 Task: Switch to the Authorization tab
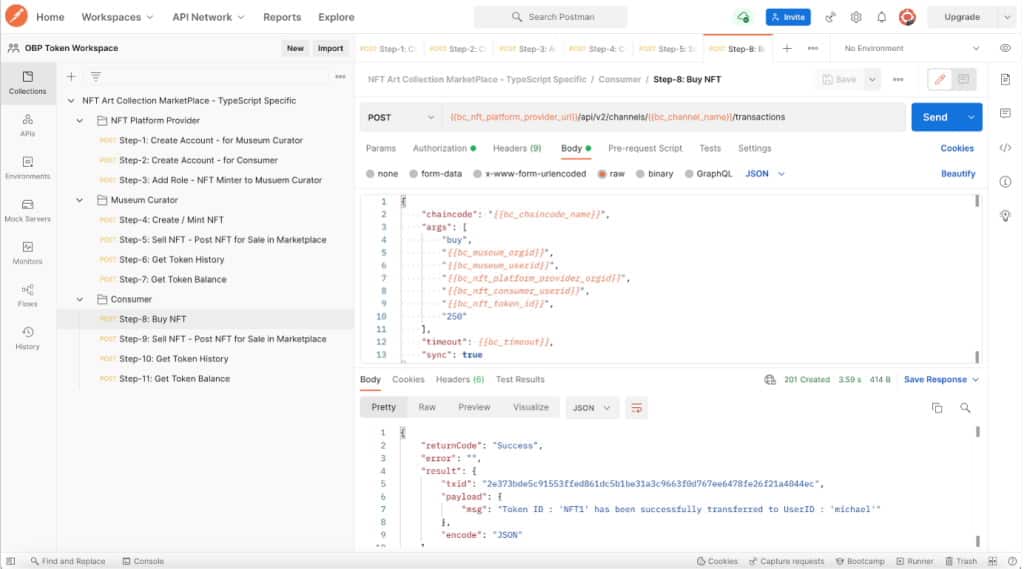[x=443, y=148]
